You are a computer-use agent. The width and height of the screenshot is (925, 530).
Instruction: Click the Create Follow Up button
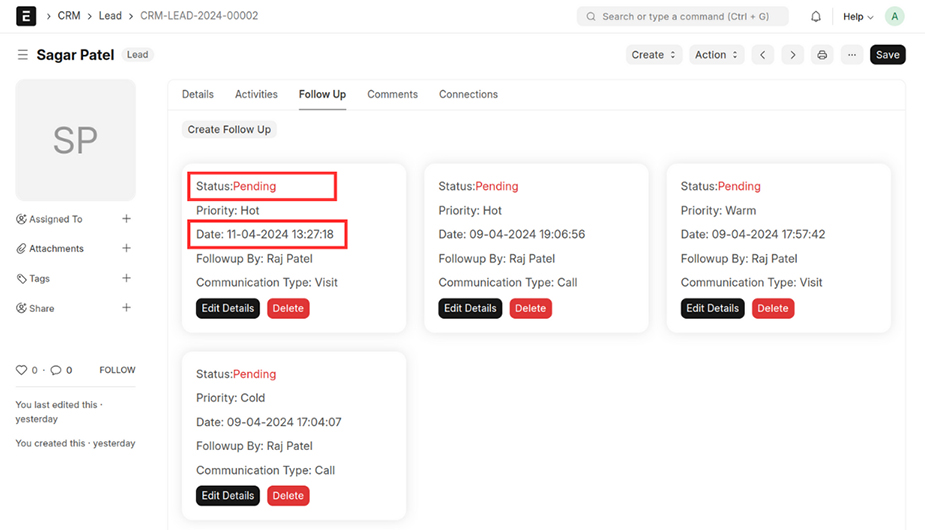[x=229, y=129]
